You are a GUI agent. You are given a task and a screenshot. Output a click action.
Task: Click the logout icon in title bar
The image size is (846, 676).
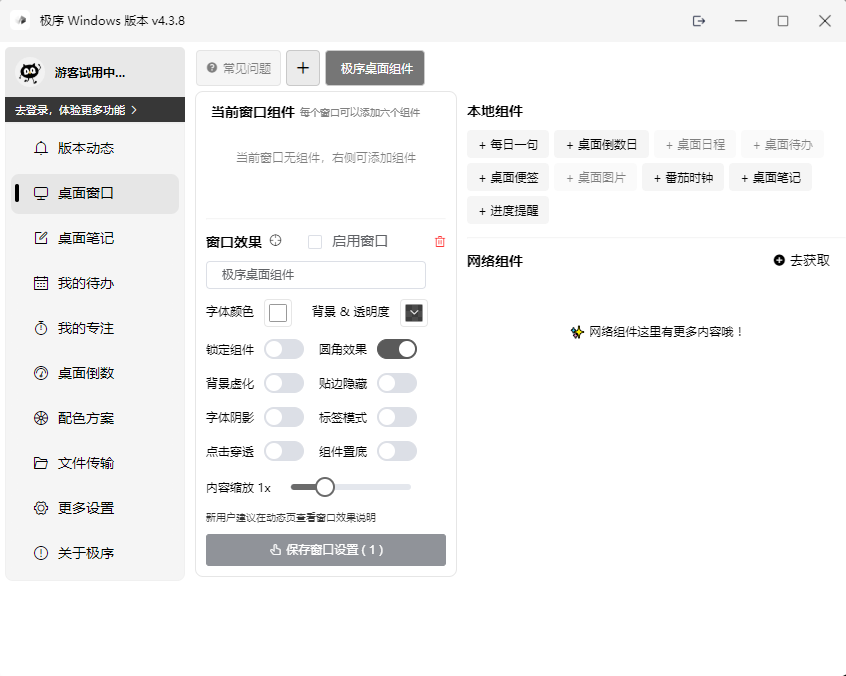pos(699,21)
